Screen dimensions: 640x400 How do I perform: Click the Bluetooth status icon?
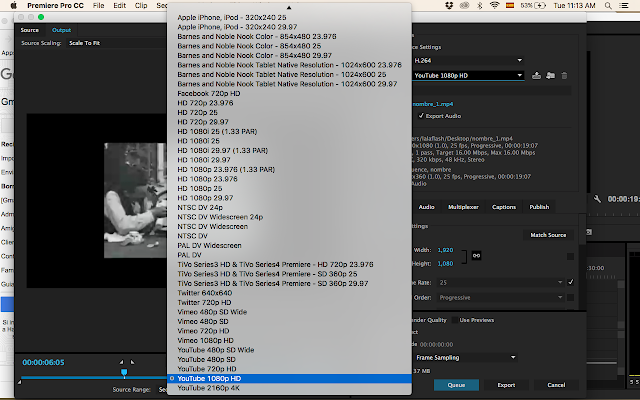point(480,5)
